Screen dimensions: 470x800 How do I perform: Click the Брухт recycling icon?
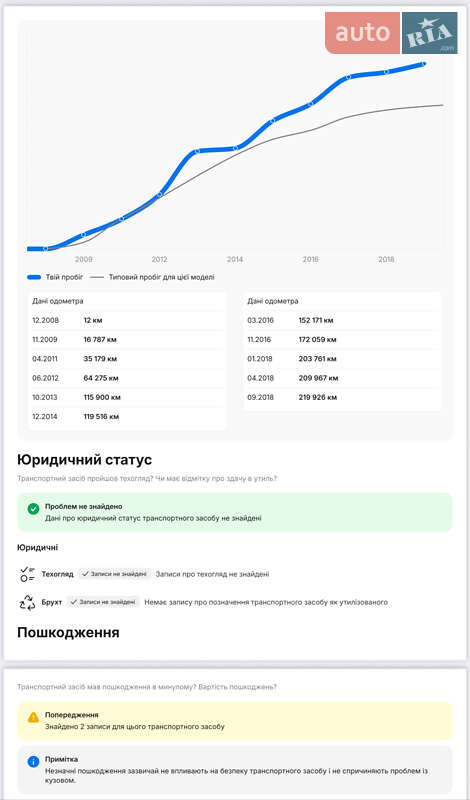[27, 603]
